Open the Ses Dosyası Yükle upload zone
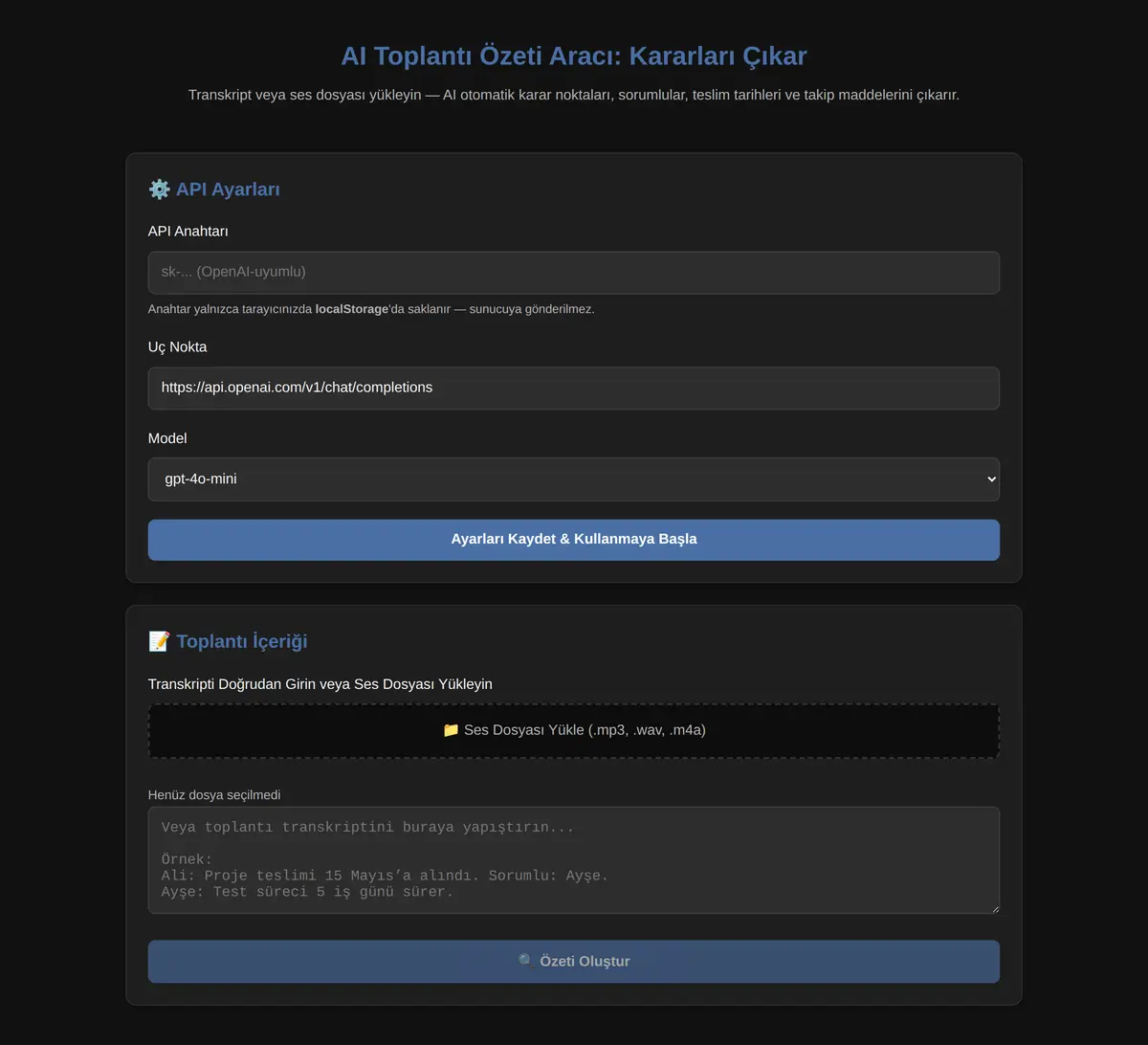Screen dimensions: 1148x1045 [x=574, y=731]
